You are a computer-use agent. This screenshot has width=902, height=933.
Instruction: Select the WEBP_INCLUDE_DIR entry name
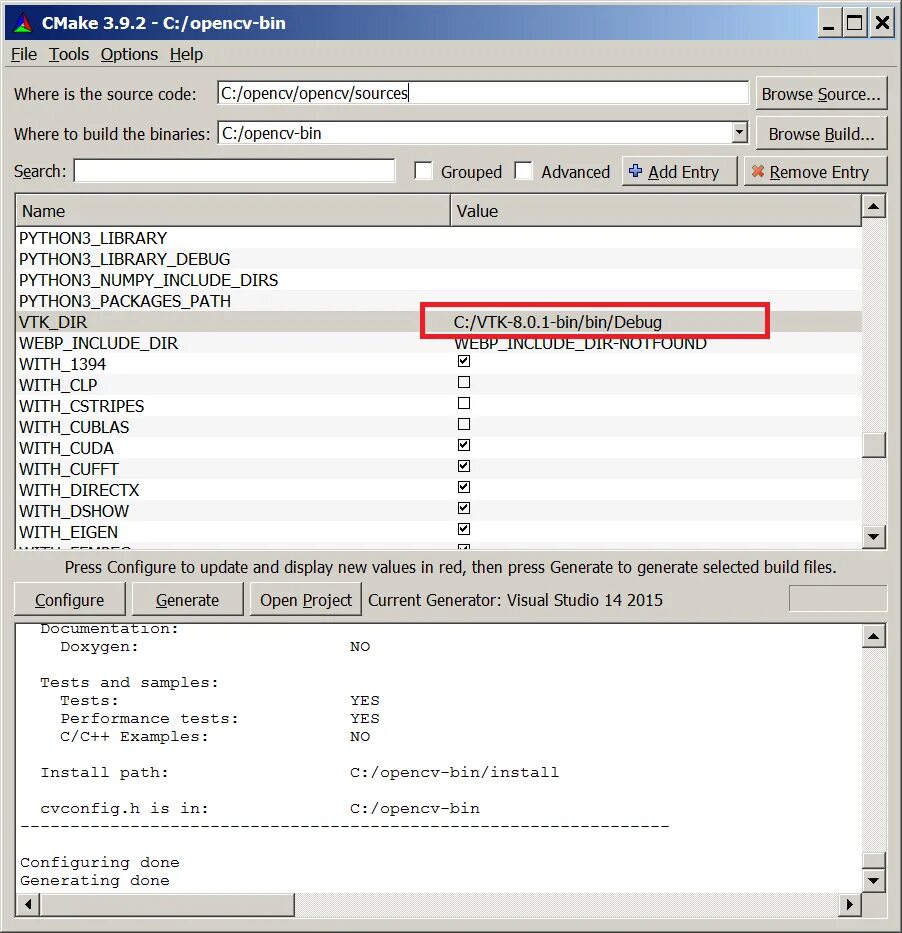(98, 343)
